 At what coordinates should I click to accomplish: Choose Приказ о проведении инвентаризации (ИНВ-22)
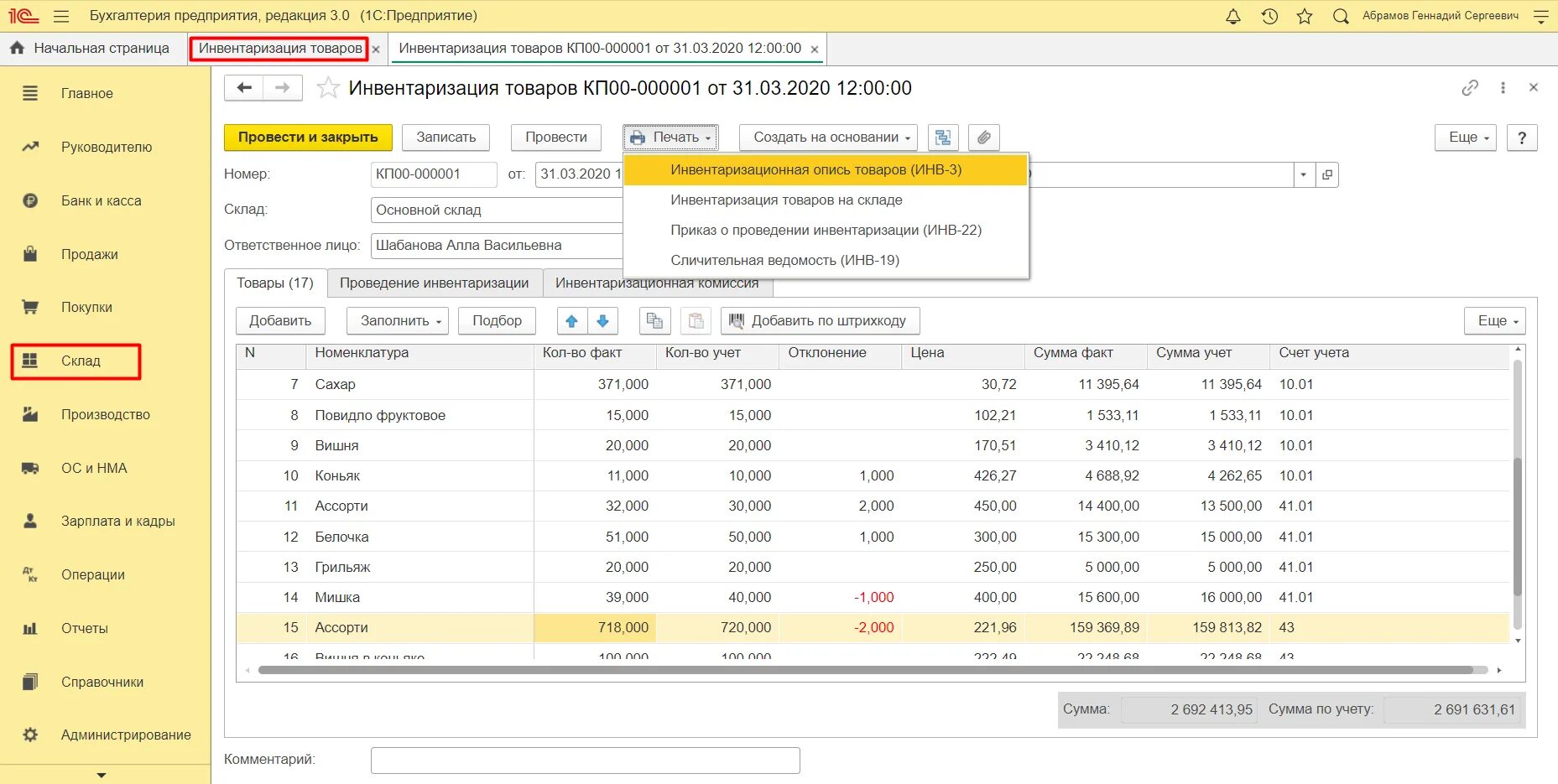tap(826, 231)
